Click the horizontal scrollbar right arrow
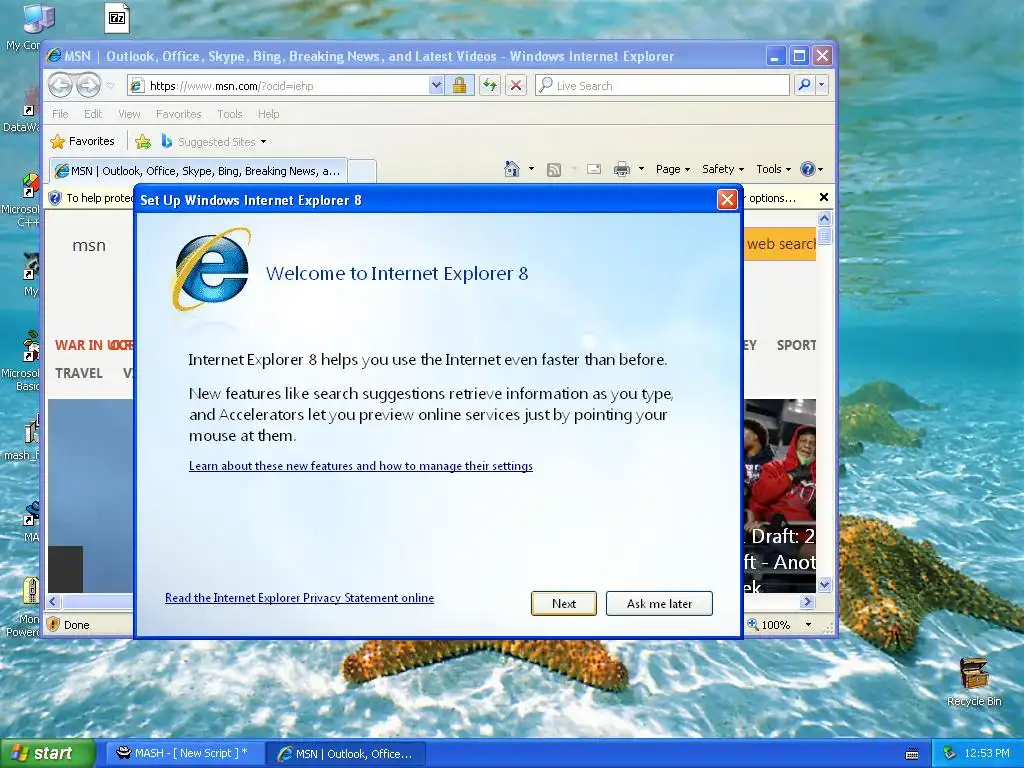 click(x=808, y=601)
